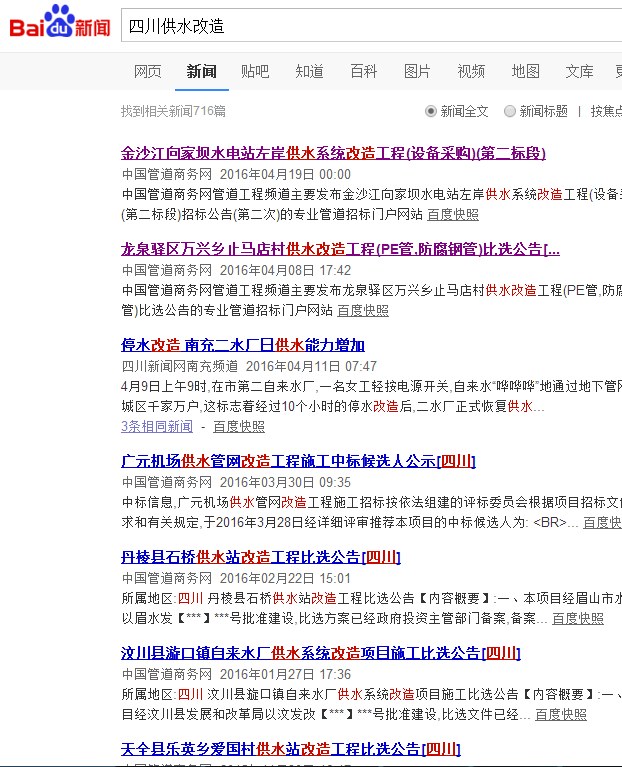Click the Baidu News logo
622x767 pixels.
[60, 25]
